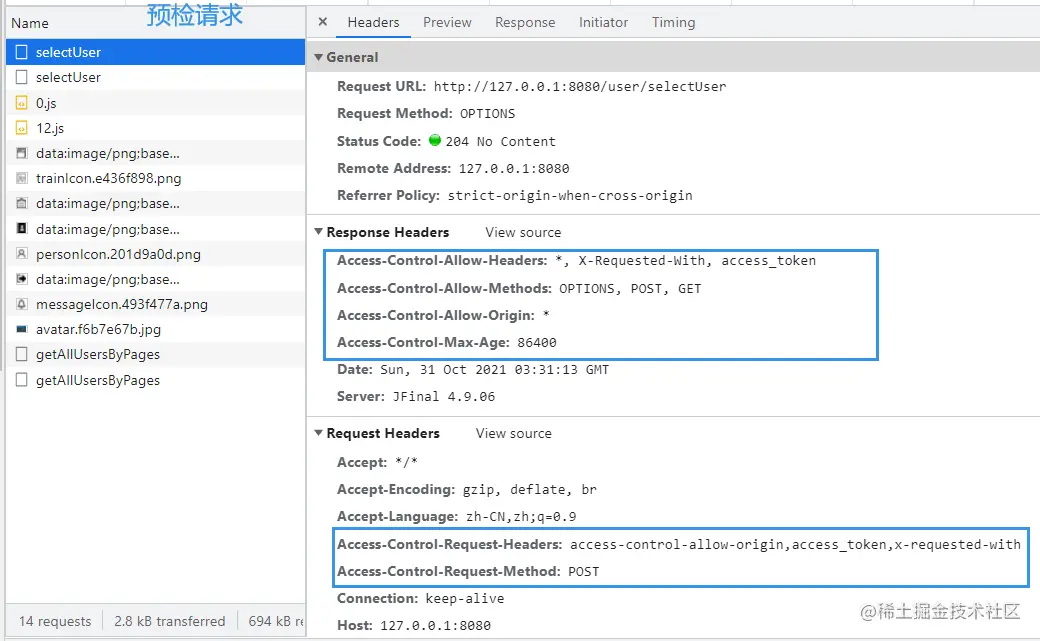Collapse the Response Headers section

318,232
